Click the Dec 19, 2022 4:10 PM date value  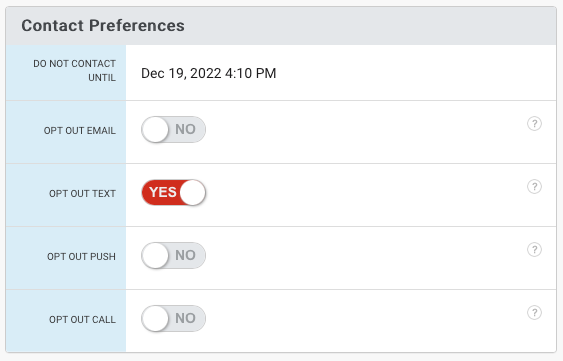(209, 73)
